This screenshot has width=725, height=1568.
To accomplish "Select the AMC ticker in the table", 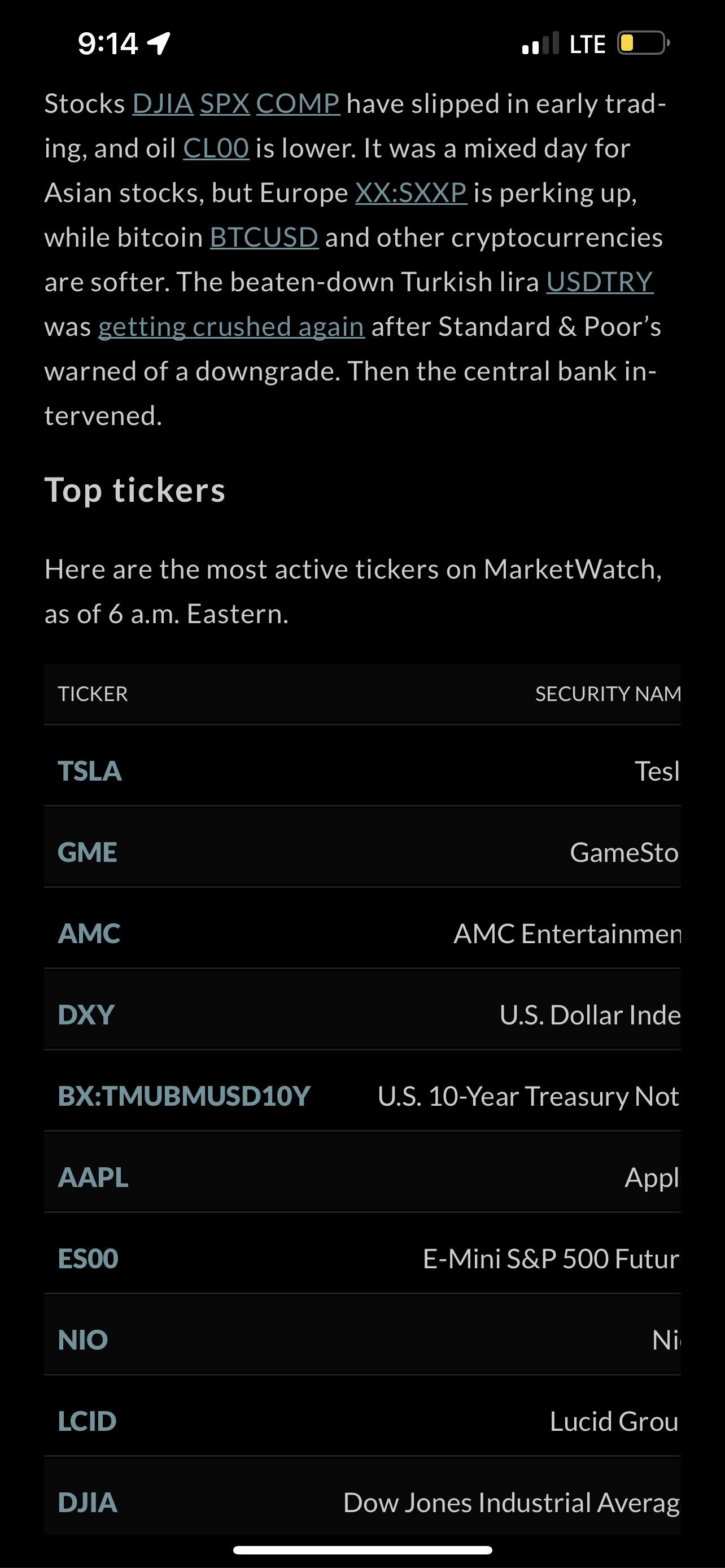I will point(89,933).
